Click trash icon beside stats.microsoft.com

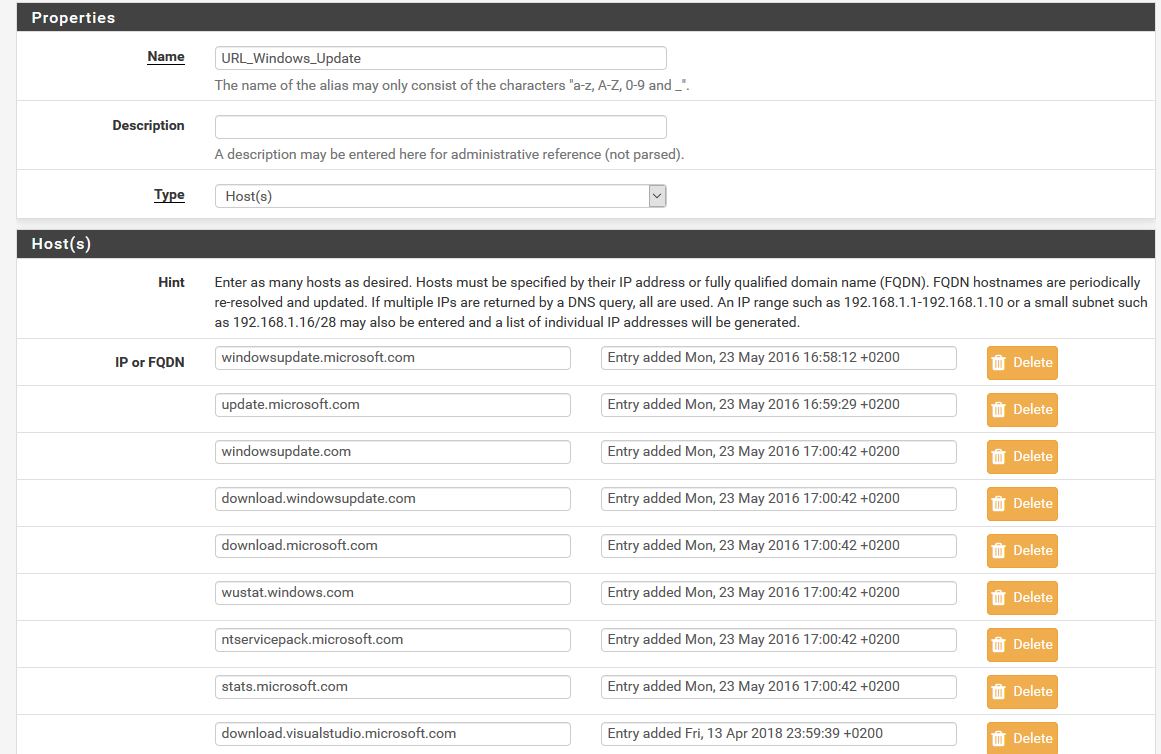998,692
